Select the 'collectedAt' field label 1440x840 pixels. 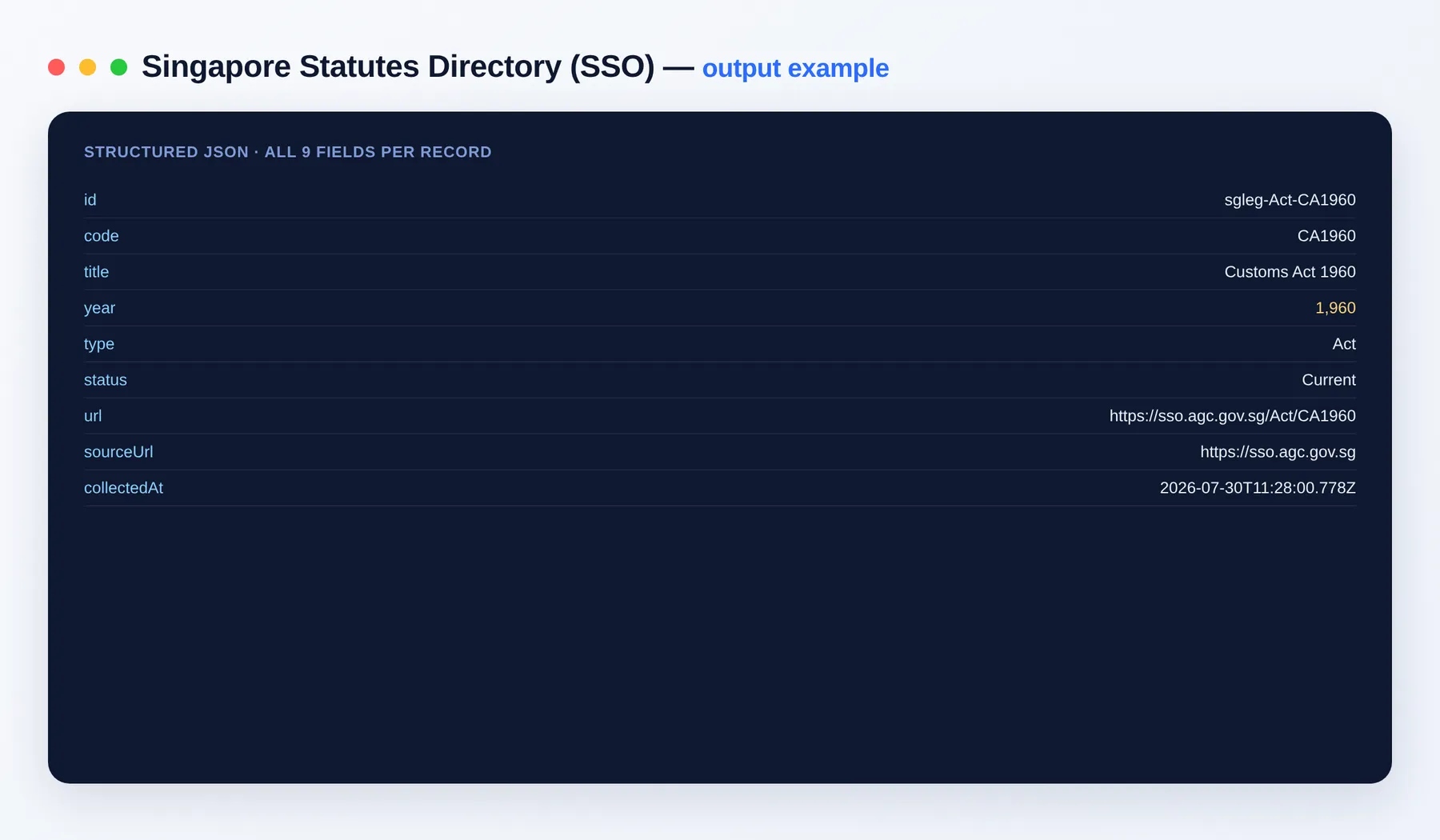click(123, 488)
